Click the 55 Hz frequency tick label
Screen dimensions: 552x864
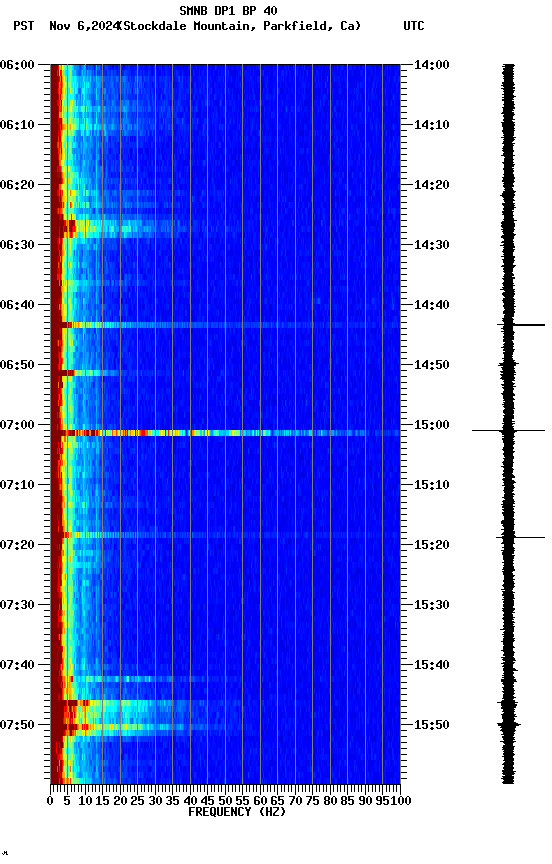(x=243, y=801)
